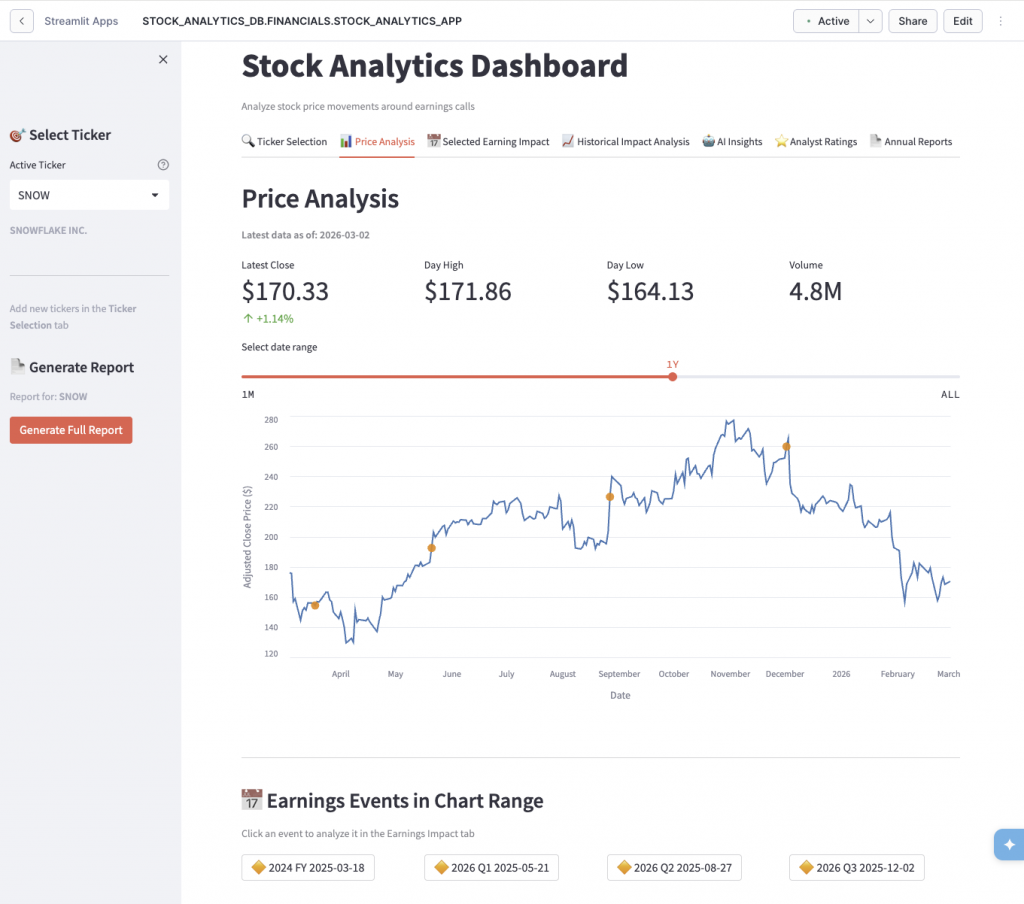Image resolution: width=1024 pixels, height=904 pixels.
Task: Click the date range slider handle at 1Y
Action: click(672, 377)
